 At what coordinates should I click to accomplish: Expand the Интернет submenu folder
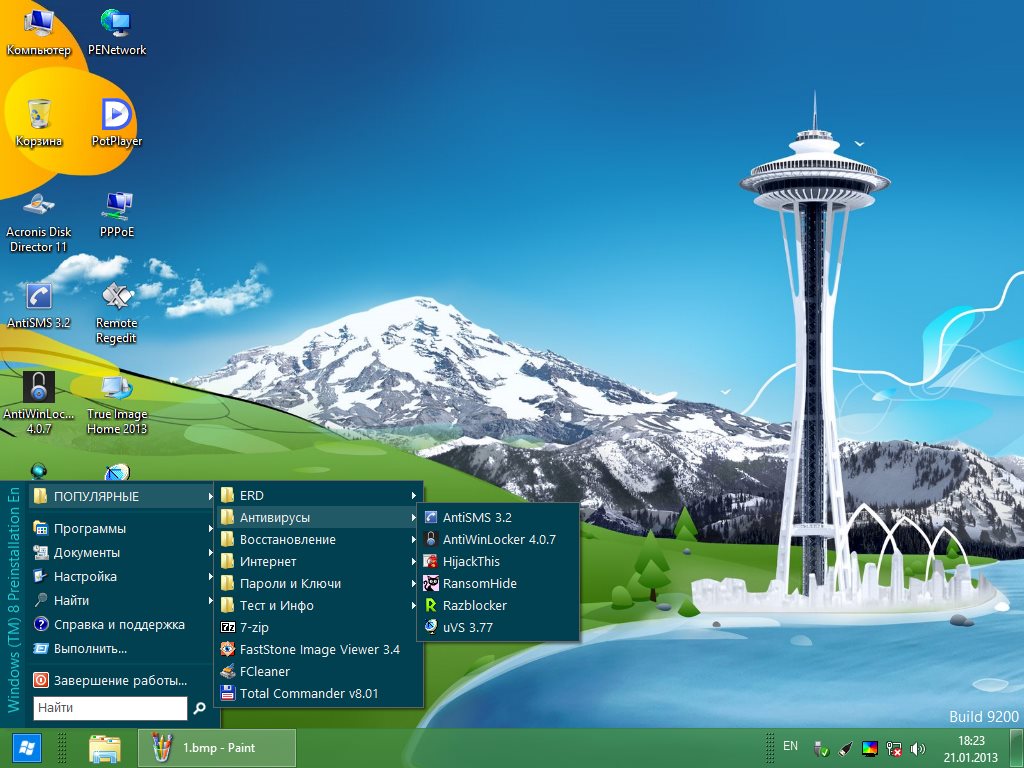point(319,562)
